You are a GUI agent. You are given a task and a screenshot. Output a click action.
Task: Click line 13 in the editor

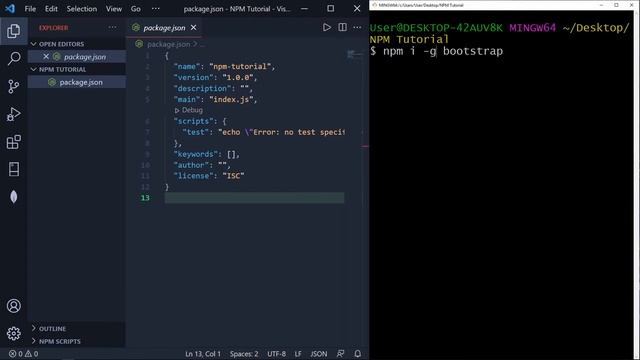pos(254,198)
